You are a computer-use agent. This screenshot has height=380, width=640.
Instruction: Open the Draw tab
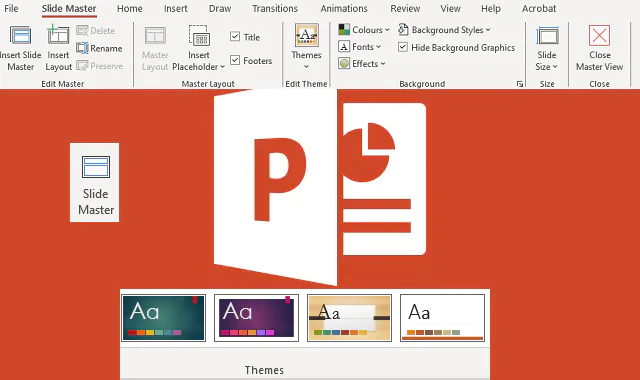(x=220, y=9)
